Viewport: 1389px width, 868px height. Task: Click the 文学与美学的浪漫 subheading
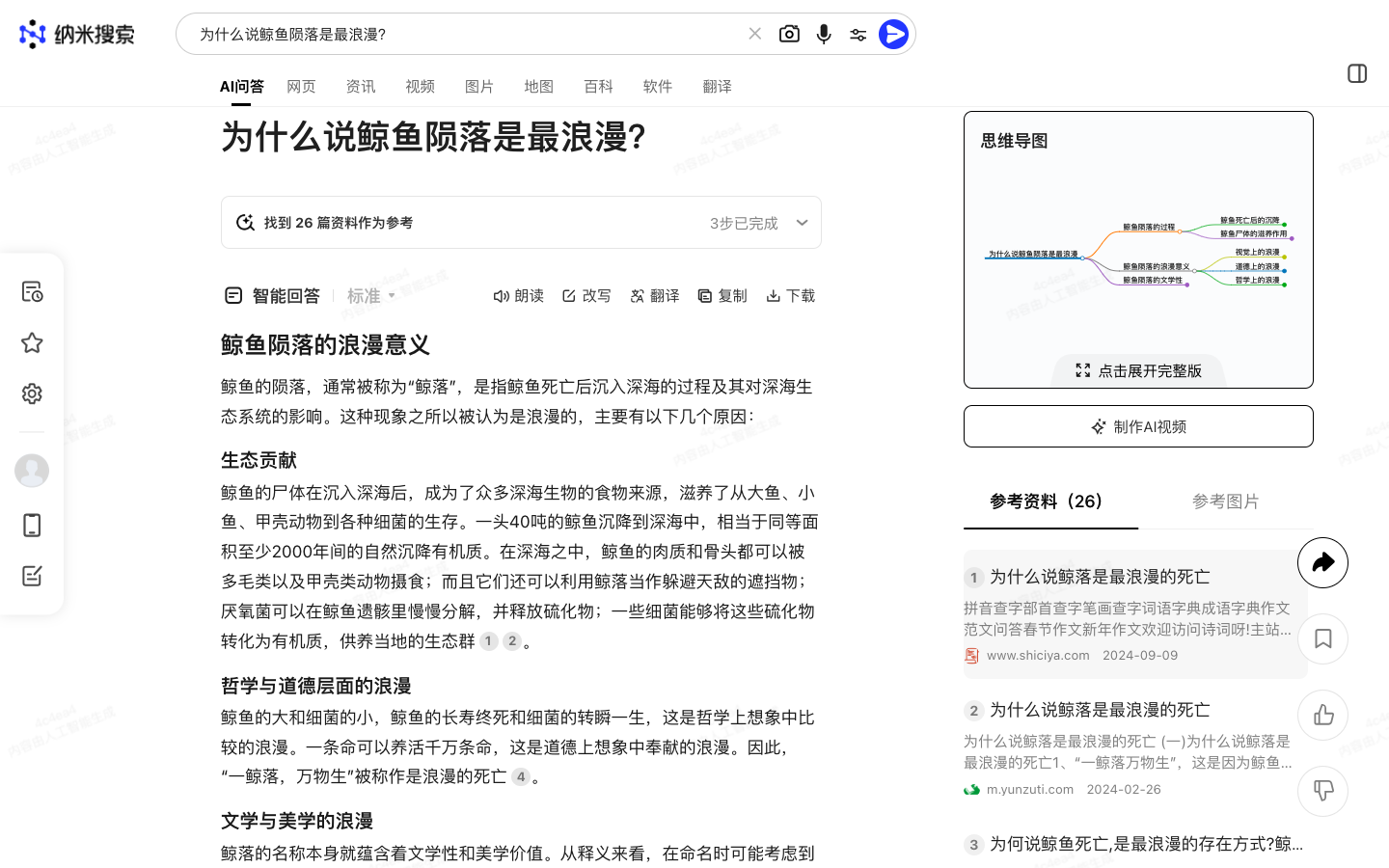(x=297, y=821)
